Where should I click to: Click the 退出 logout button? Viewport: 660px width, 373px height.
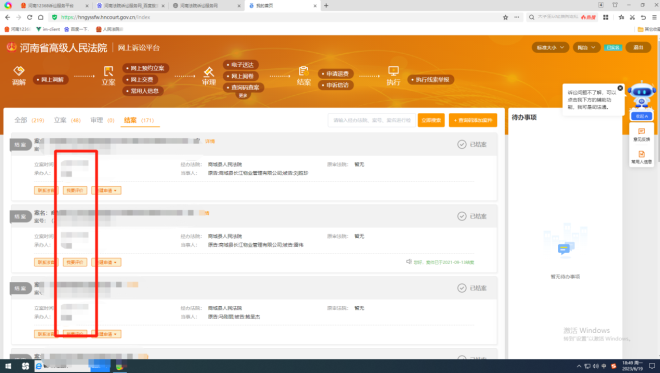[638, 48]
